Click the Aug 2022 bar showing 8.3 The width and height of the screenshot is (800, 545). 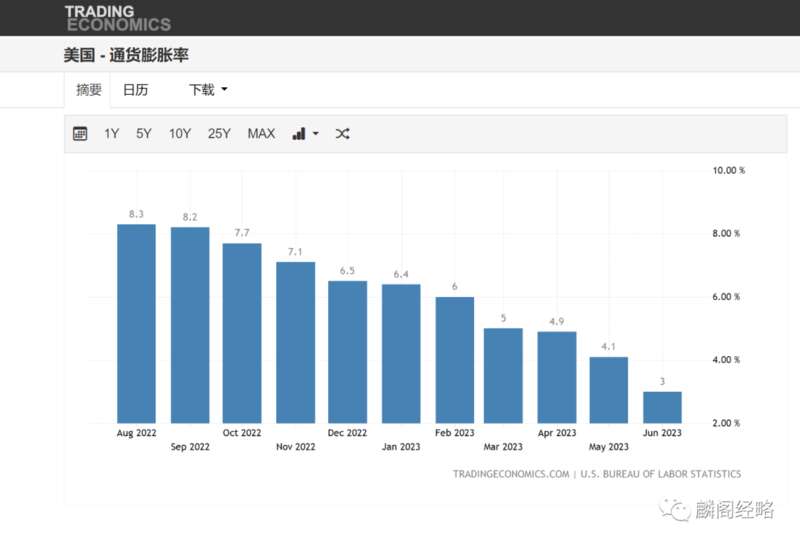pos(136,324)
